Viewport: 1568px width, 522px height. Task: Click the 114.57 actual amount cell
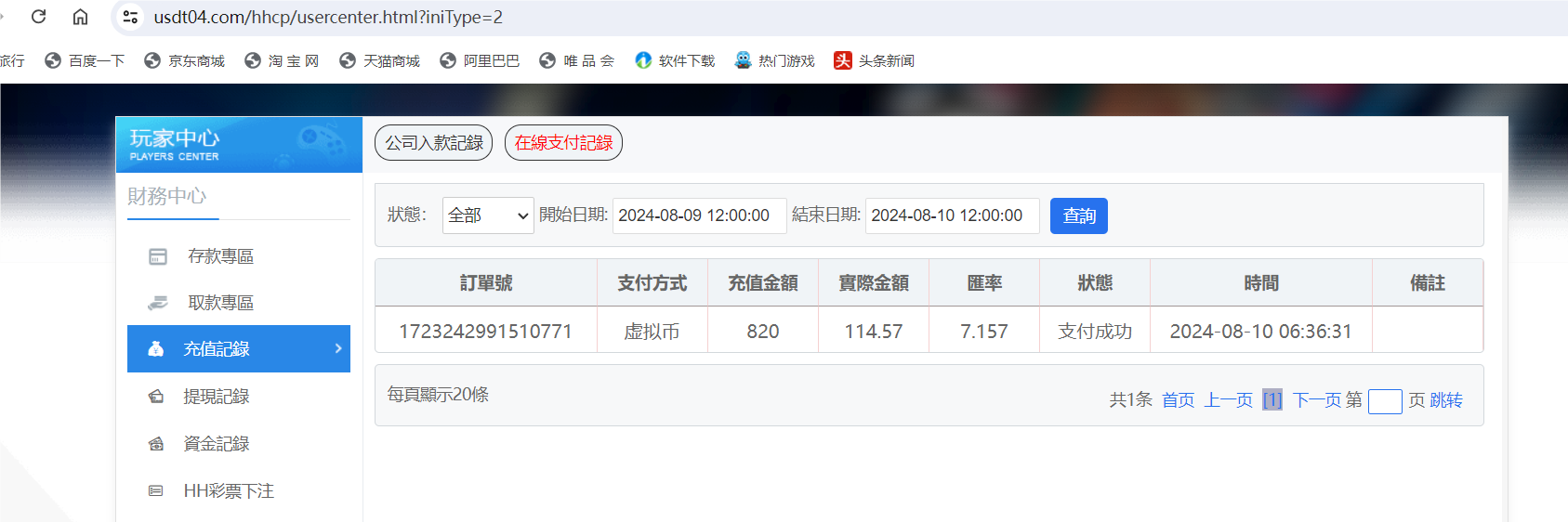(x=874, y=332)
